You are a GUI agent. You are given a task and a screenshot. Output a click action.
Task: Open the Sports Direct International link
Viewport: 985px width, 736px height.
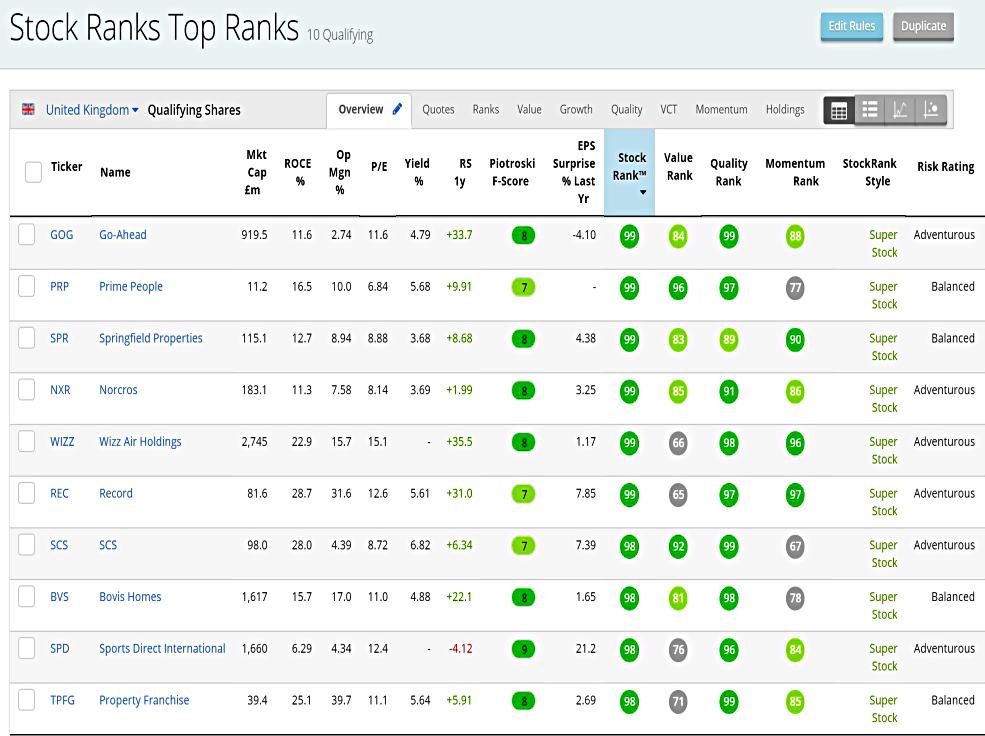(x=162, y=648)
